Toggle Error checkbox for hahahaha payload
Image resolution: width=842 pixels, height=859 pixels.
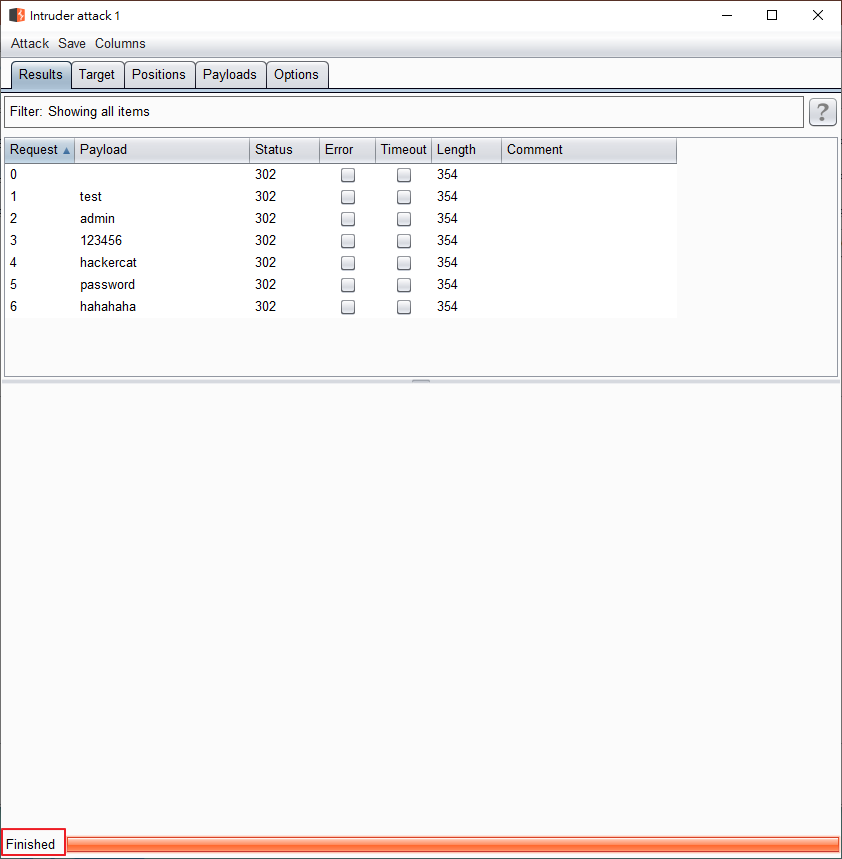coord(348,307)
